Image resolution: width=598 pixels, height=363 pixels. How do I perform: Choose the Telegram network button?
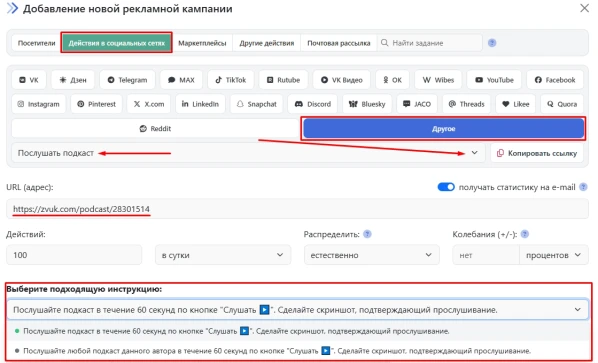[127, 80]
